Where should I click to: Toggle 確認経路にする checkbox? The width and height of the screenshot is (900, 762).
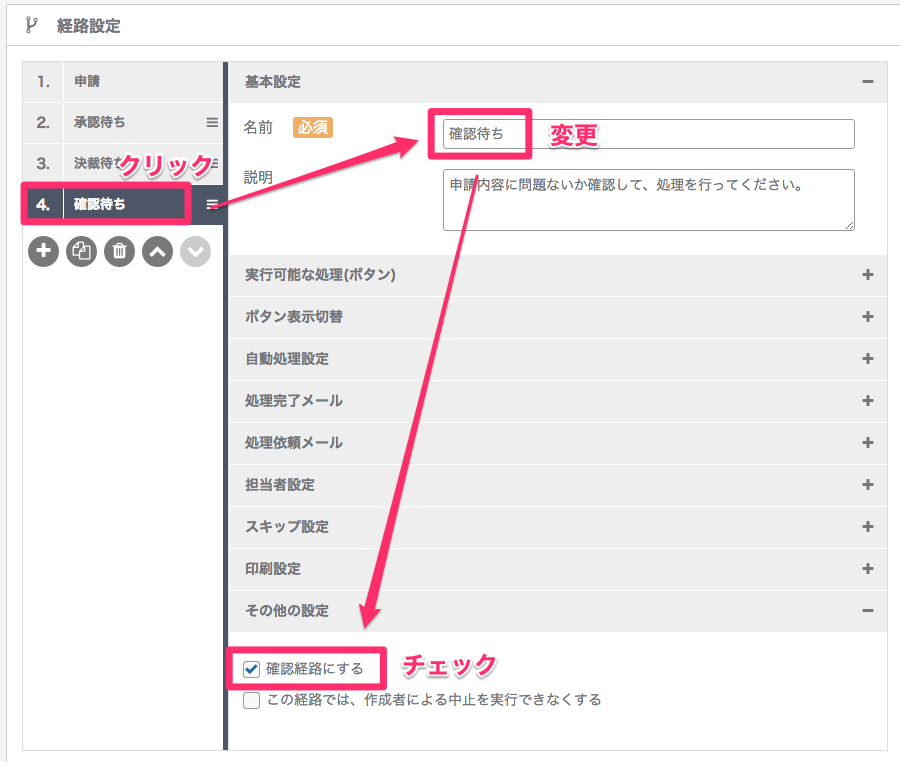pyautogui.click(x=251, y=669)
